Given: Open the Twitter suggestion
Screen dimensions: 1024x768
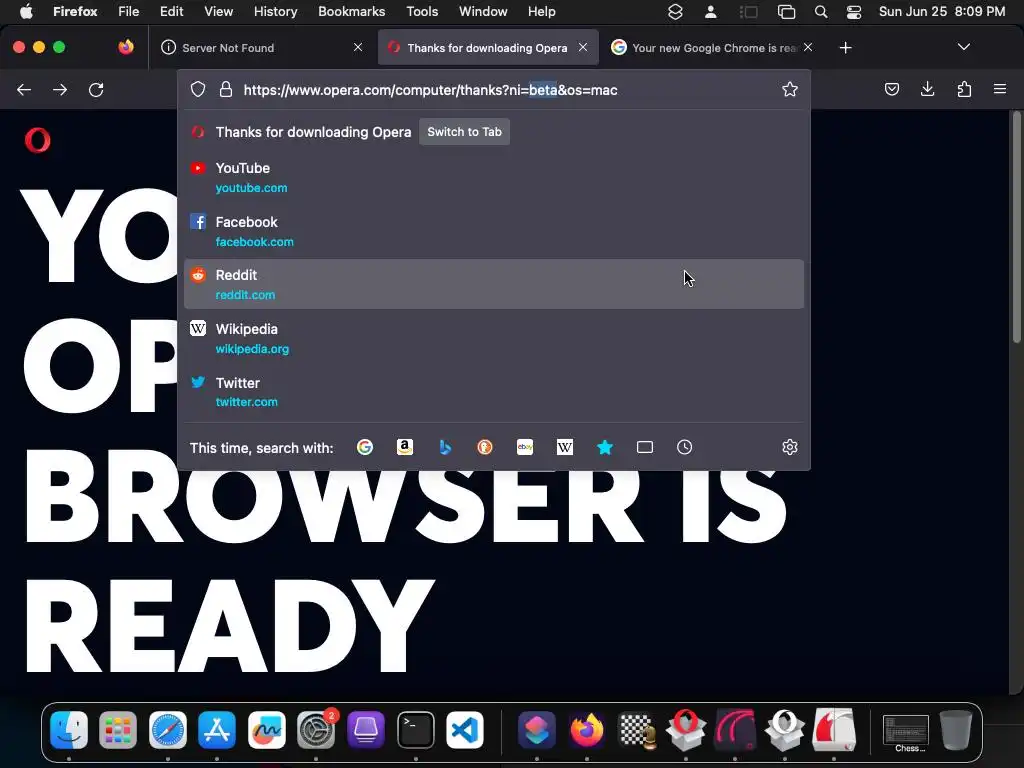Looking at the screenshot, I should click(x=494, y=392).
